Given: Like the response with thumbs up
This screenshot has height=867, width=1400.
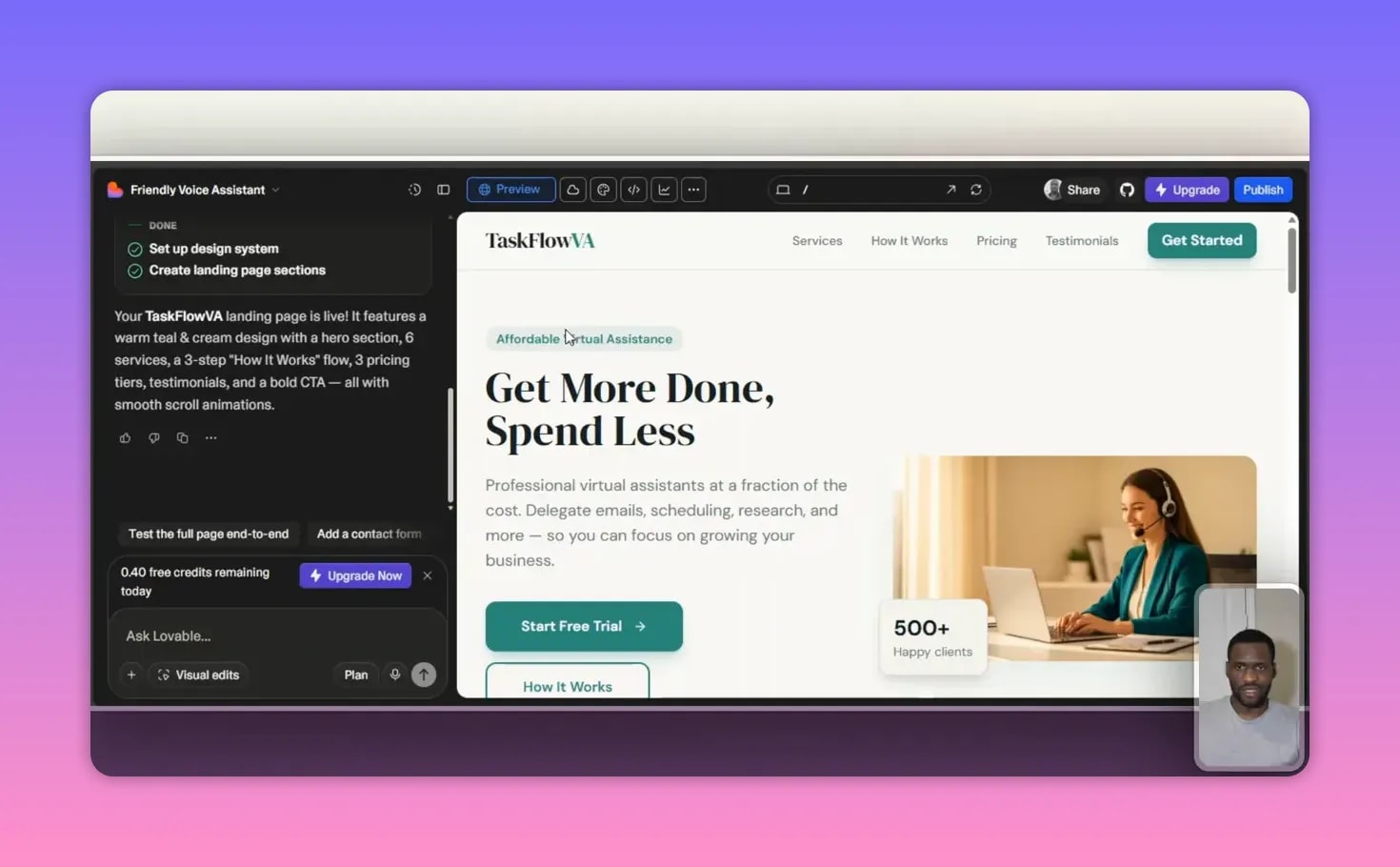Looking at the screenshot, I should click(125, 438).
